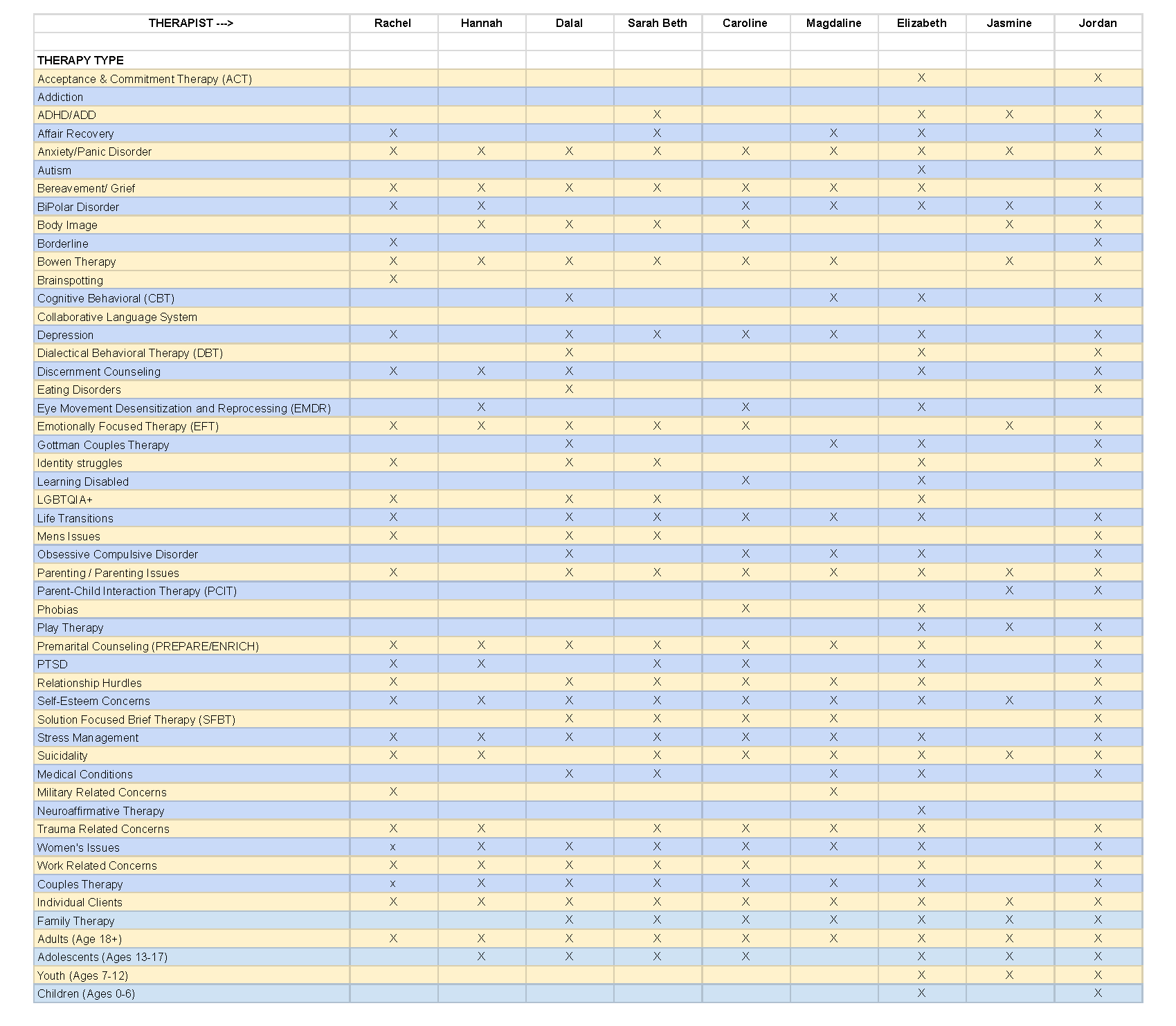Viewport: 1176px width, 1026px height.
Task: Click the Eye Movement Desensitization (EMDR) label
Action: point(183,408)
